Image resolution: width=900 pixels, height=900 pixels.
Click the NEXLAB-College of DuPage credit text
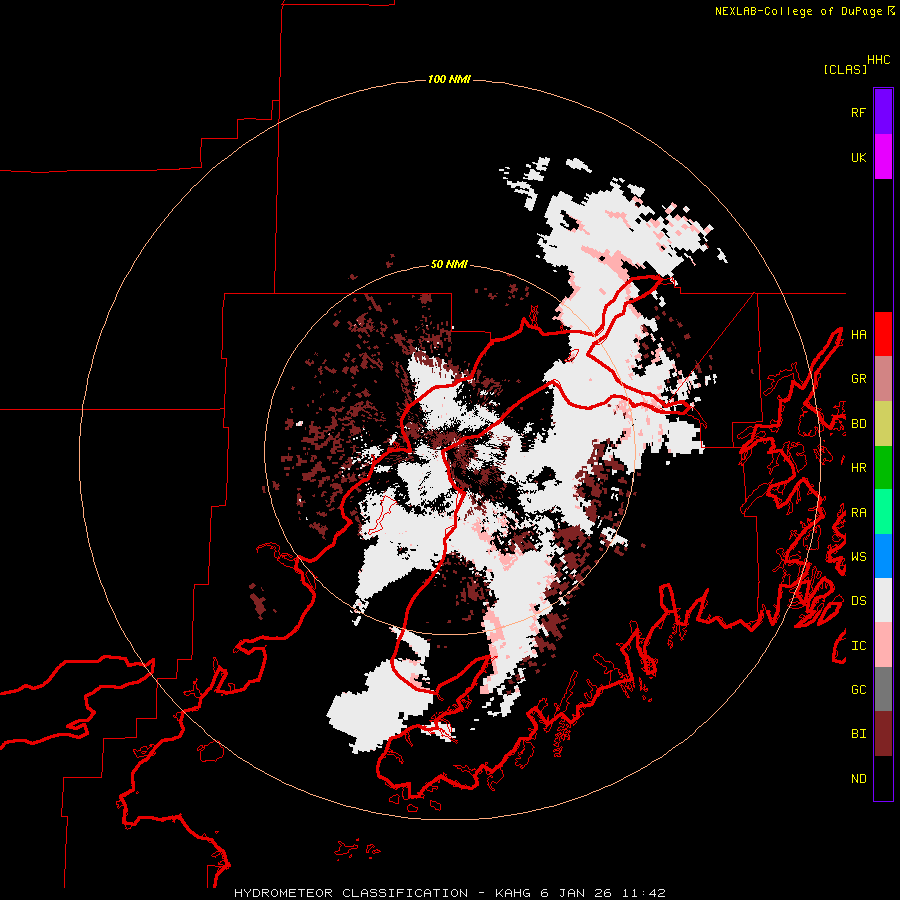pos(798,11)
